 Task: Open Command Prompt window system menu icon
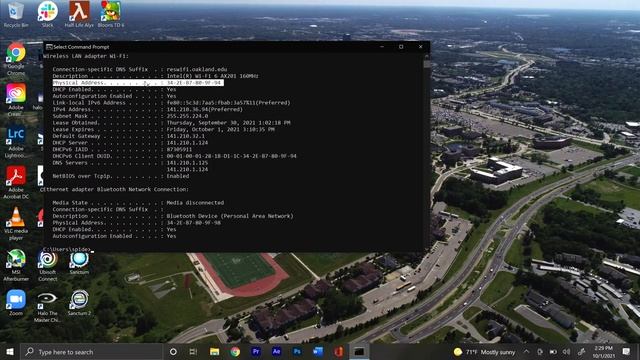pyautogui.click(x=49, y=47)
